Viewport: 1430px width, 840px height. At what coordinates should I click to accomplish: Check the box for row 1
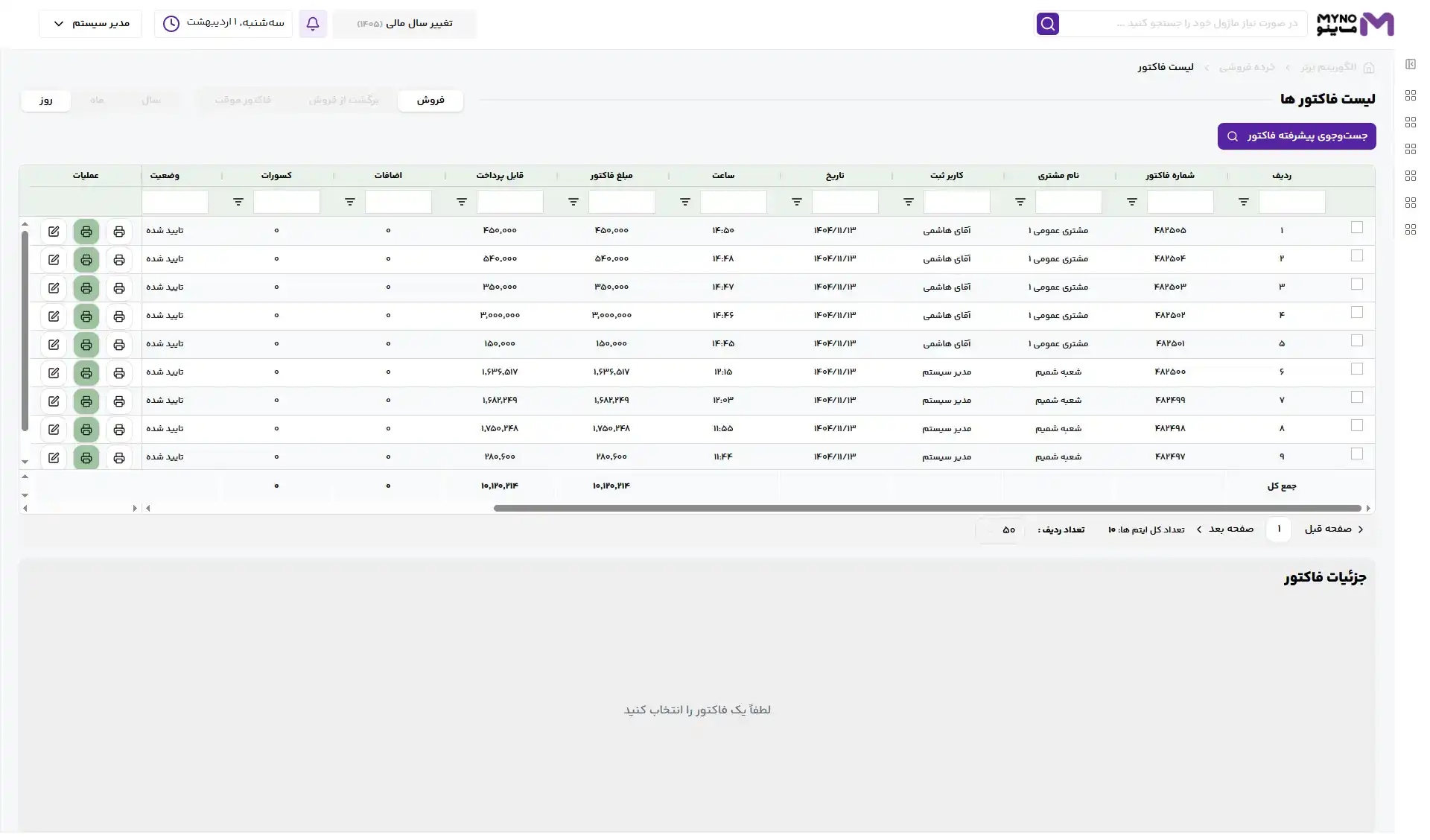tap(1357, 227)
